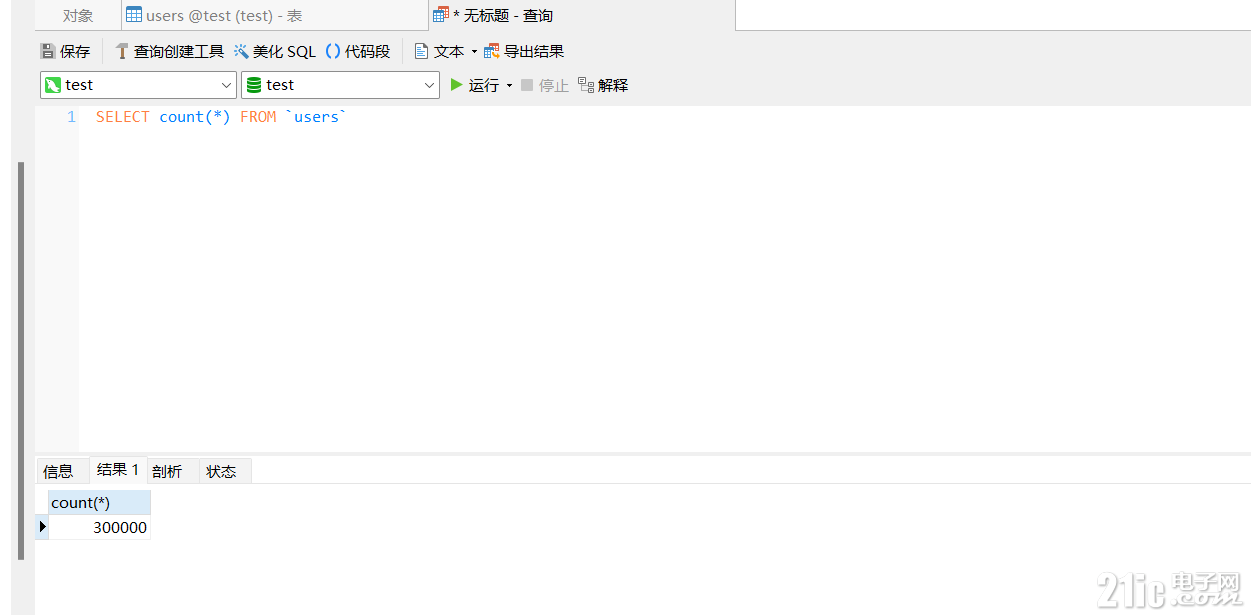Open the Result 1 (结果 1) tab

[118, 470]
